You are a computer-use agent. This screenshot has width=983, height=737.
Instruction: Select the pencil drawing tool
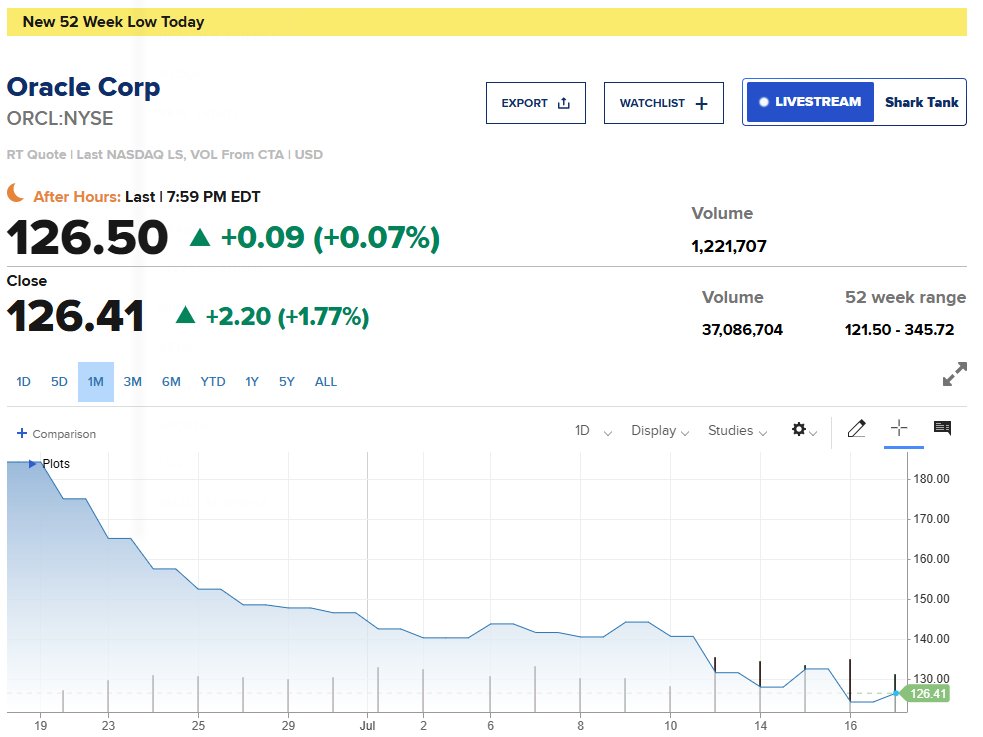pyautogui.click(x=856, y=429)
